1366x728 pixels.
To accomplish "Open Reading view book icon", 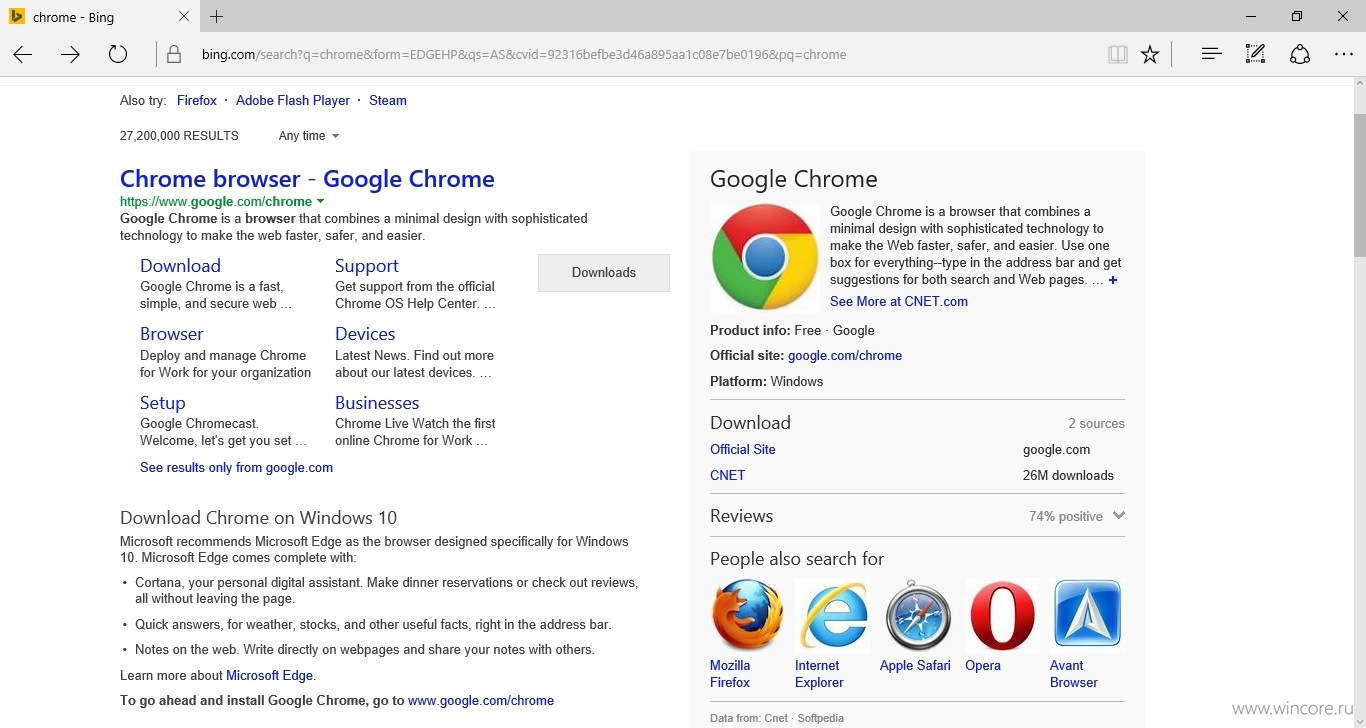I will click(1118, 55).
